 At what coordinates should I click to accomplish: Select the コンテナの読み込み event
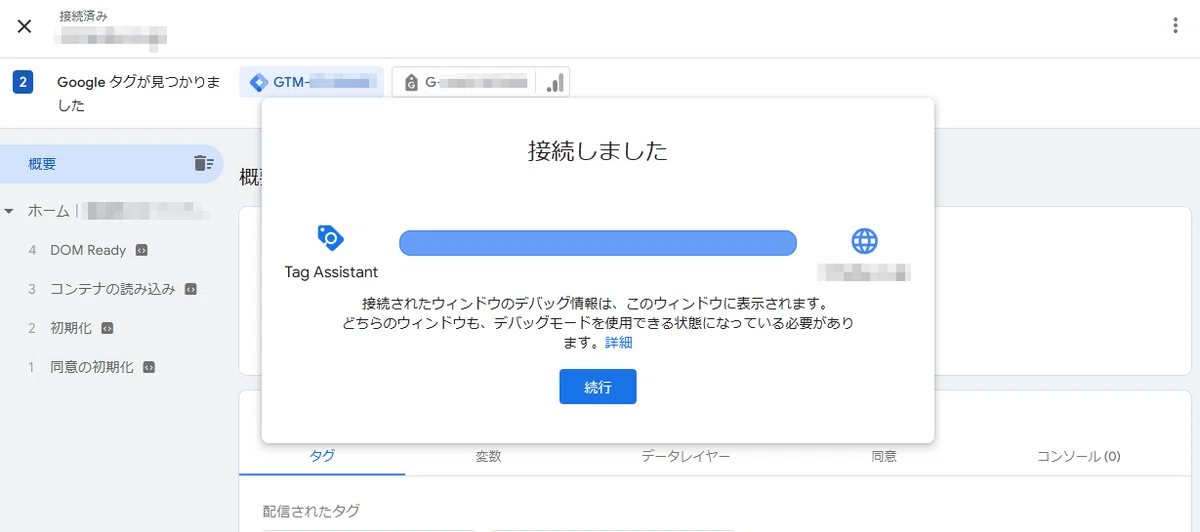pos(112,289)
